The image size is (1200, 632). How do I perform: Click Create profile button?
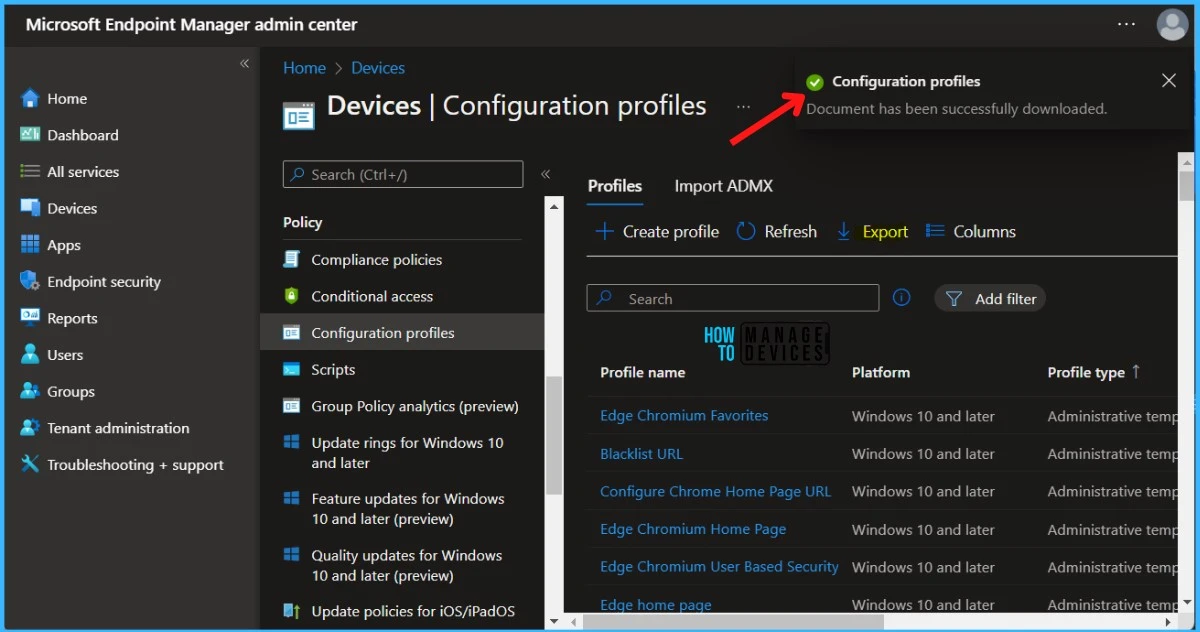tap(658, 231)
